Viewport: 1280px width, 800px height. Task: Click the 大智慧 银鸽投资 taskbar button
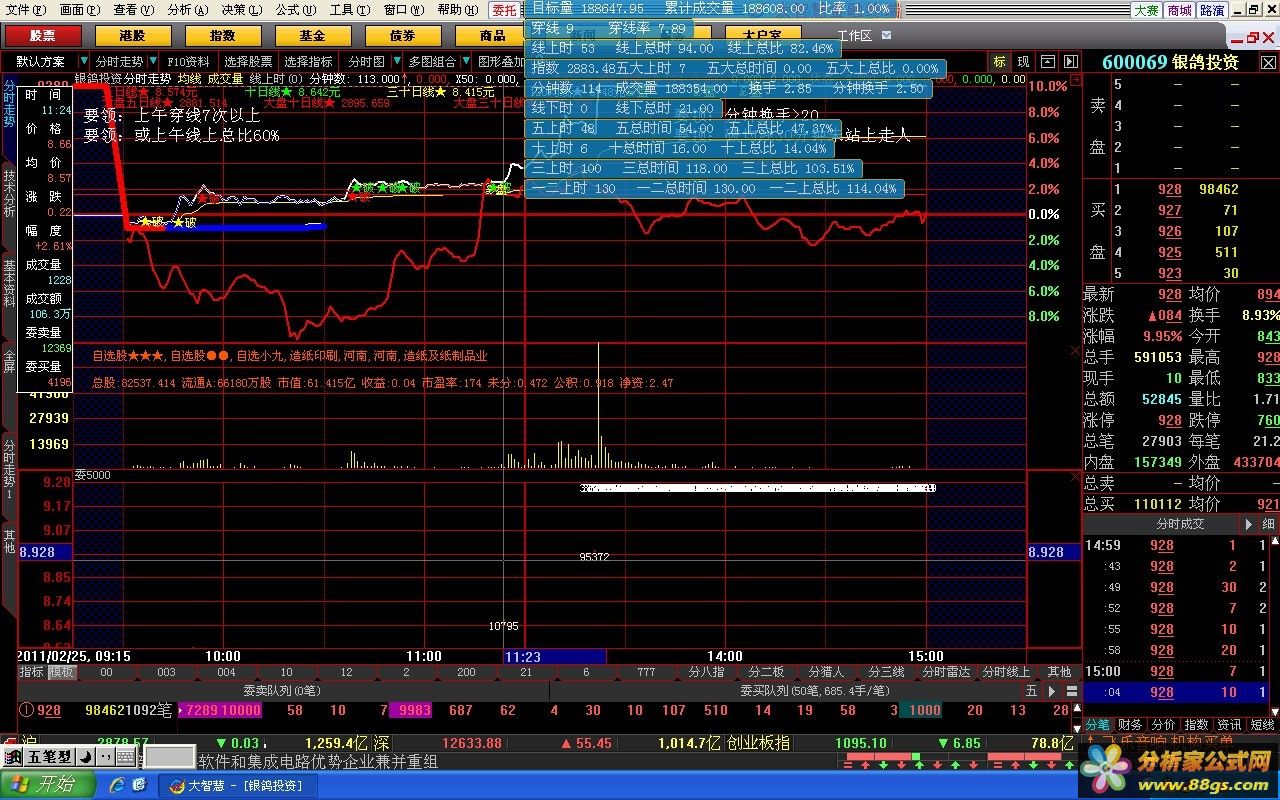coord(237,785)
